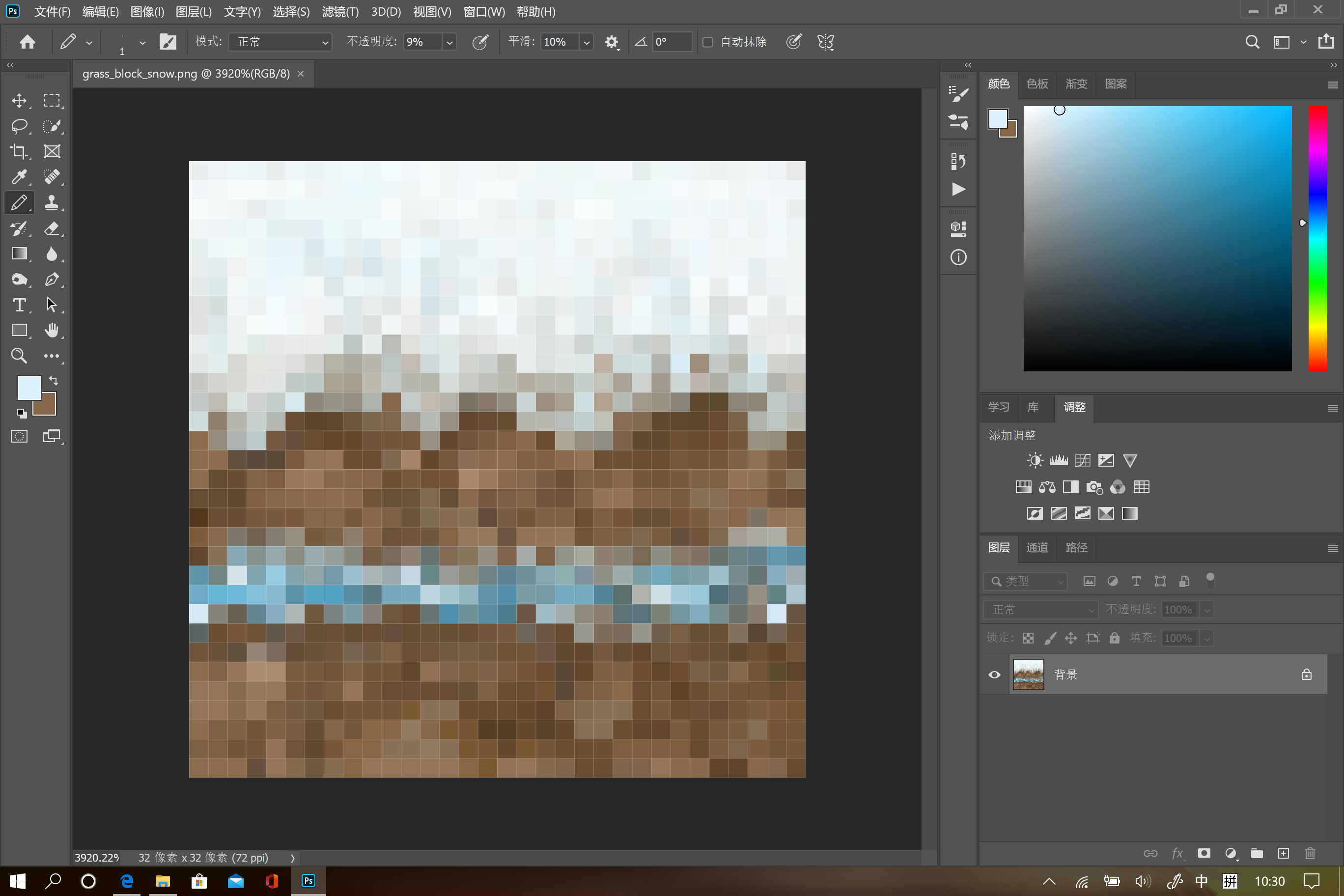Screen dimensions: 1344x896
Task: Open the blend mode 正常 dropdown in options bar
Action: point(280,42)
